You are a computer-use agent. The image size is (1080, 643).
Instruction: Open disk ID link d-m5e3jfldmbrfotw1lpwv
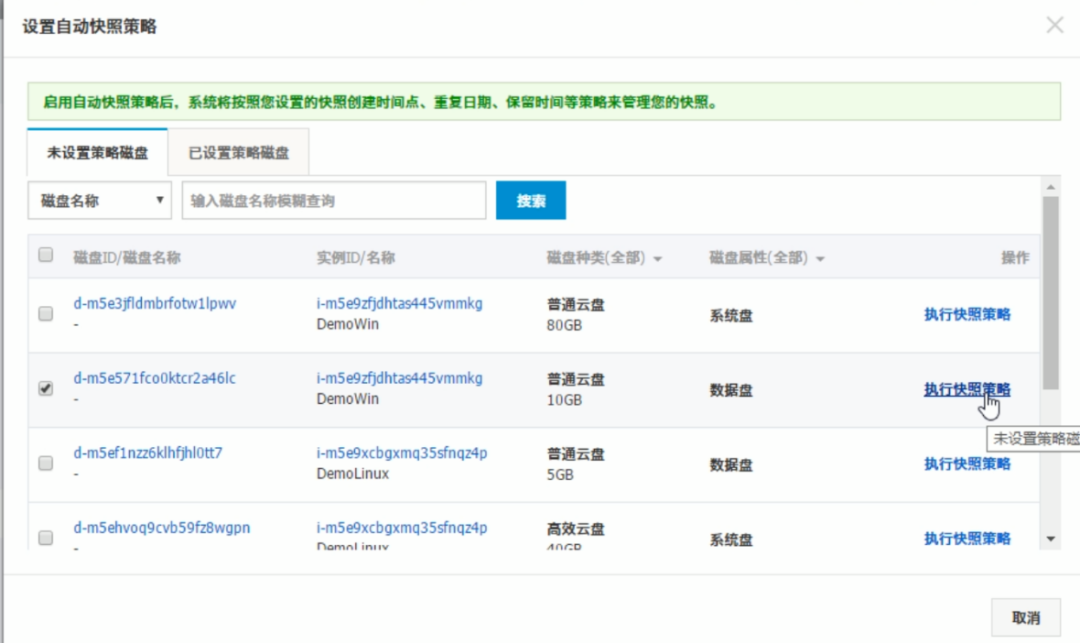[155, 304]
